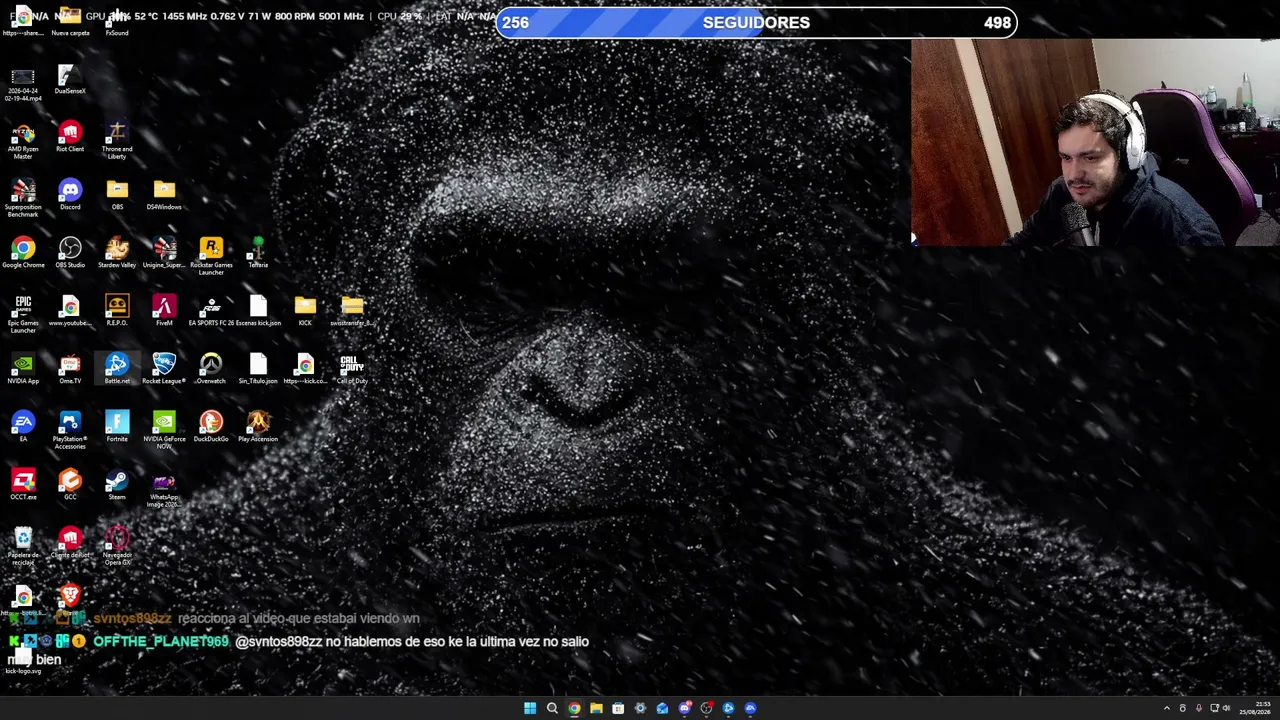Launch OBS Studio from desktop
Image resolution: width=1280 pixels, height=720 pixels.
pos(70,253)
